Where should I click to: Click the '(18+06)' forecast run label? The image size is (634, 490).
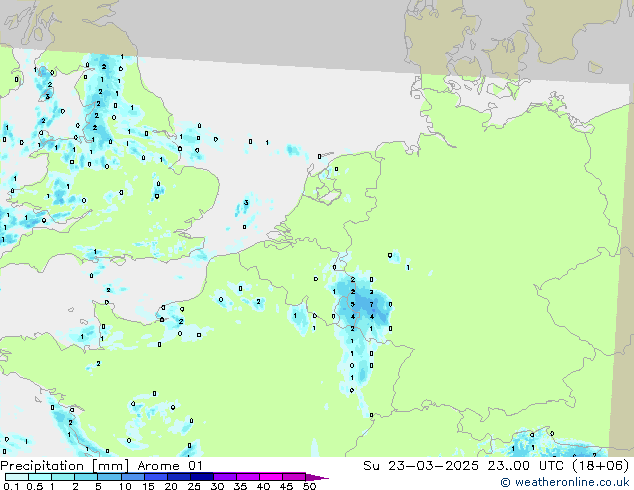pyautogui.click(x=600, y=466)
